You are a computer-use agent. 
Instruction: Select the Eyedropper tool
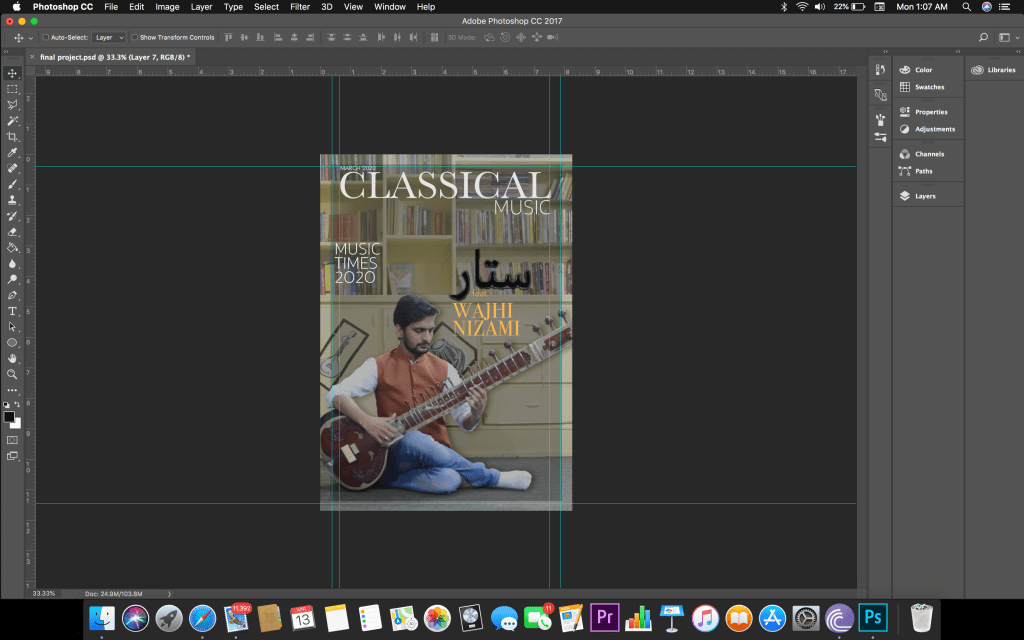tap(12, 153)
